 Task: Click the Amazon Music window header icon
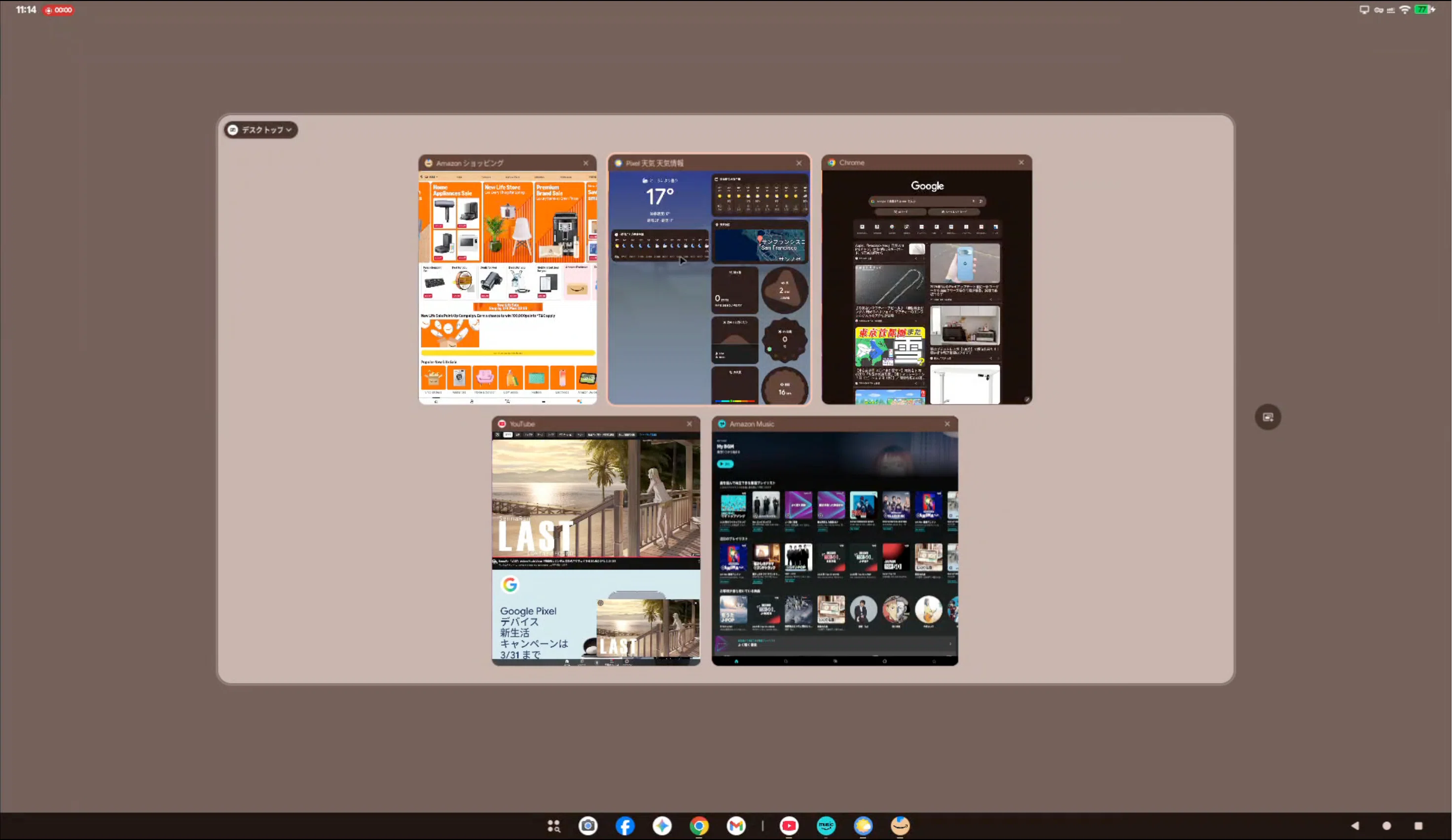click(x=722, y=424)
